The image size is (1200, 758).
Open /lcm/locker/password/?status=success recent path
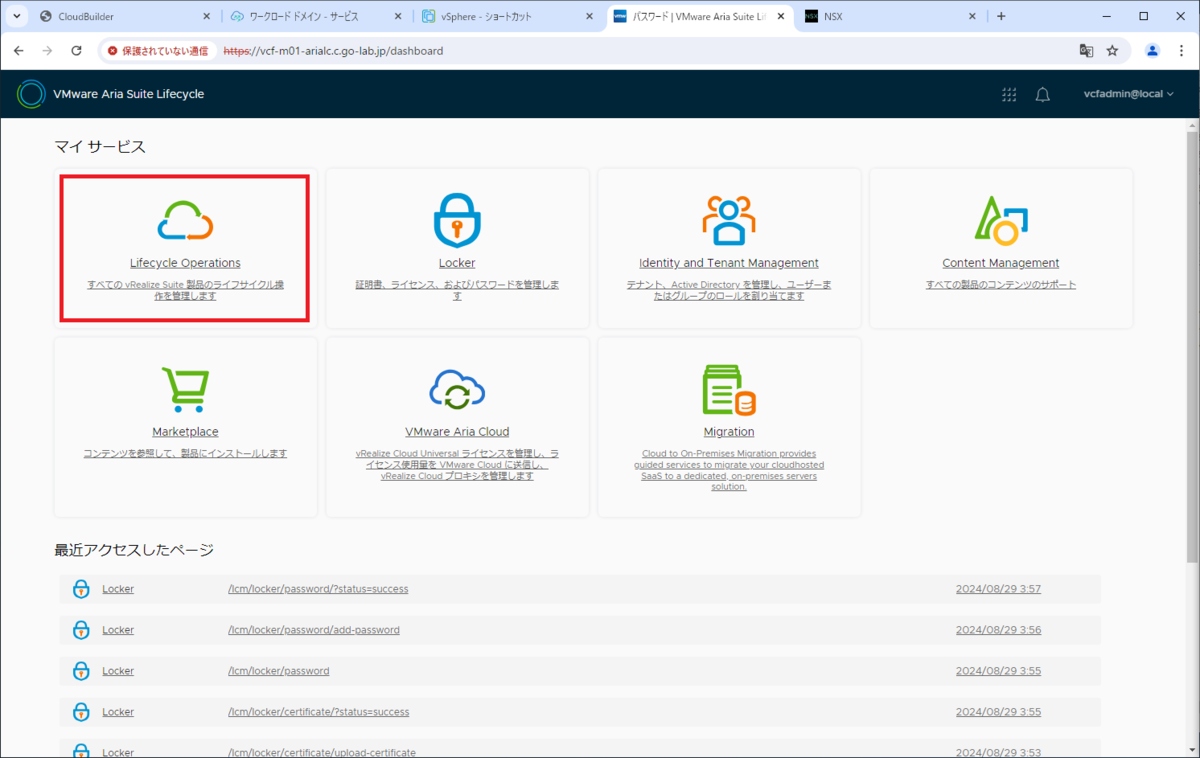[318, 589]
